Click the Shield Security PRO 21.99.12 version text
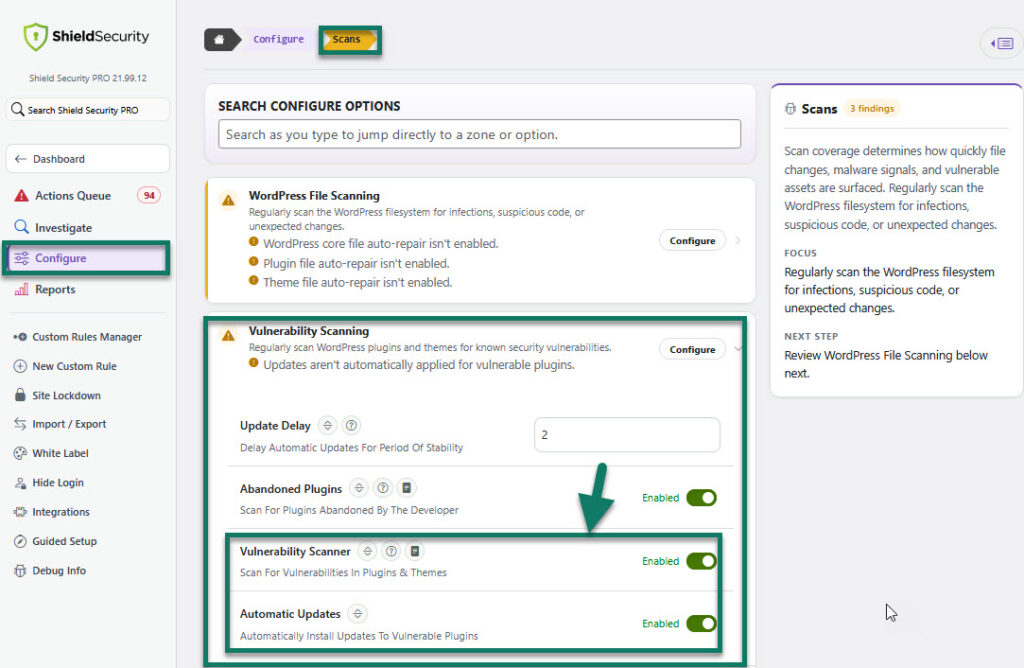The image size is (1024, 668). [88, 78]
